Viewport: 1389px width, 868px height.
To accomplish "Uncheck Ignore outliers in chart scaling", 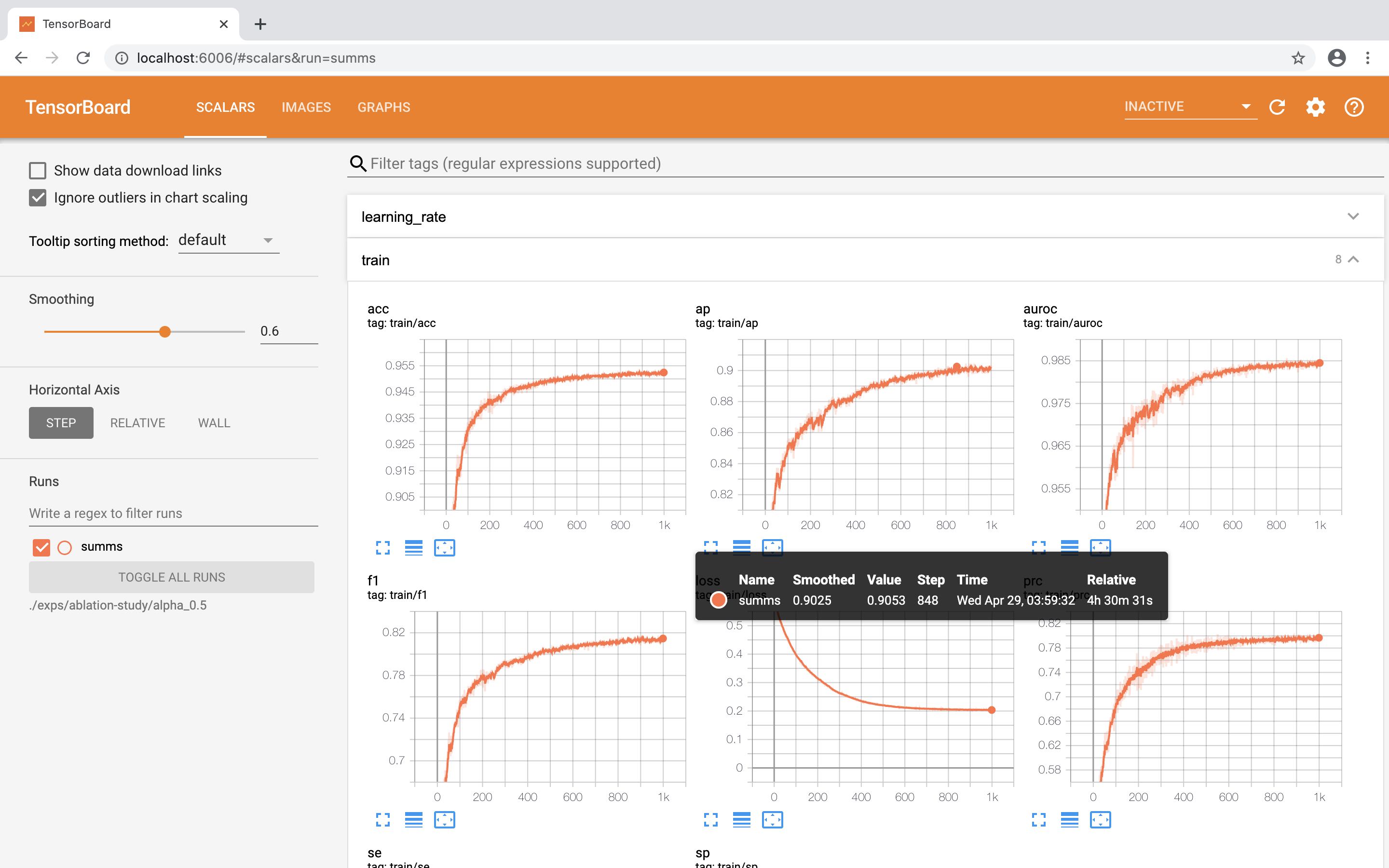I will (x=38, y=198).
